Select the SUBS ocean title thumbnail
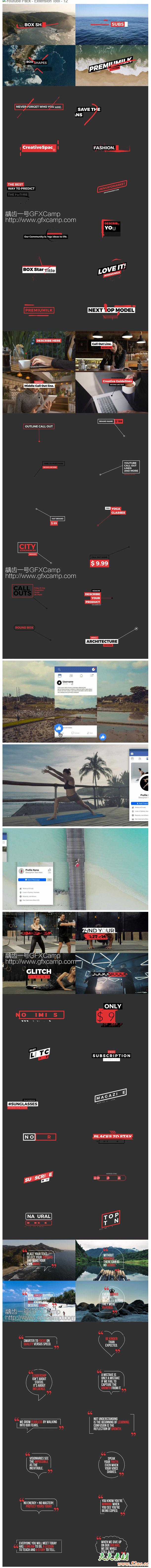This screenshot has width=151, height=1568. point(112,25)
